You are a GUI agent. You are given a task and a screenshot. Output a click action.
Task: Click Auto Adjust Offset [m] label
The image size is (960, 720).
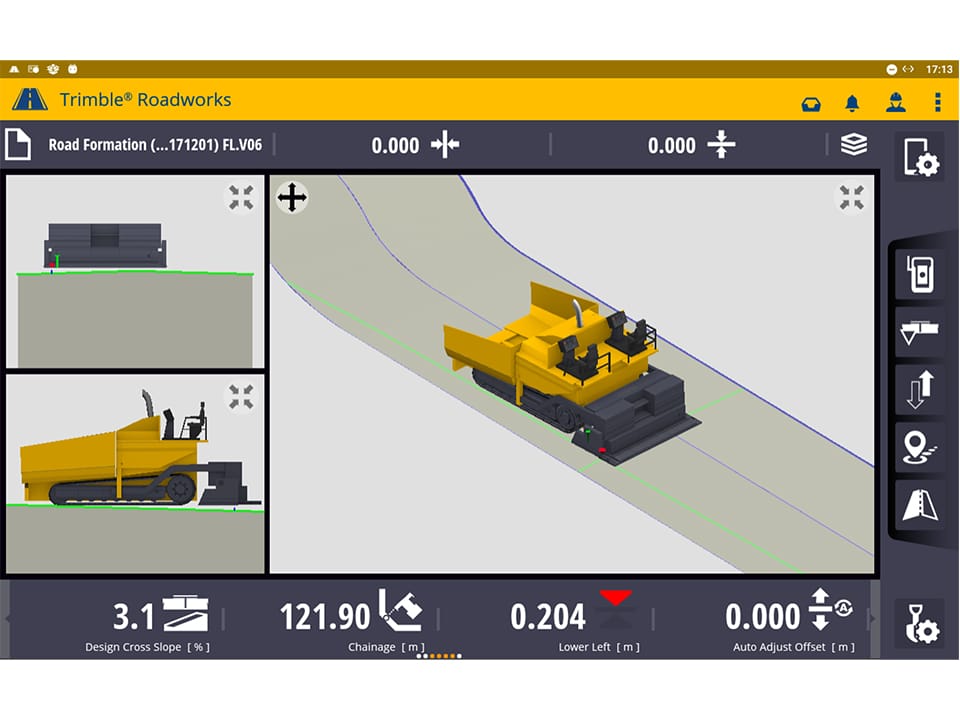[793, 647]
